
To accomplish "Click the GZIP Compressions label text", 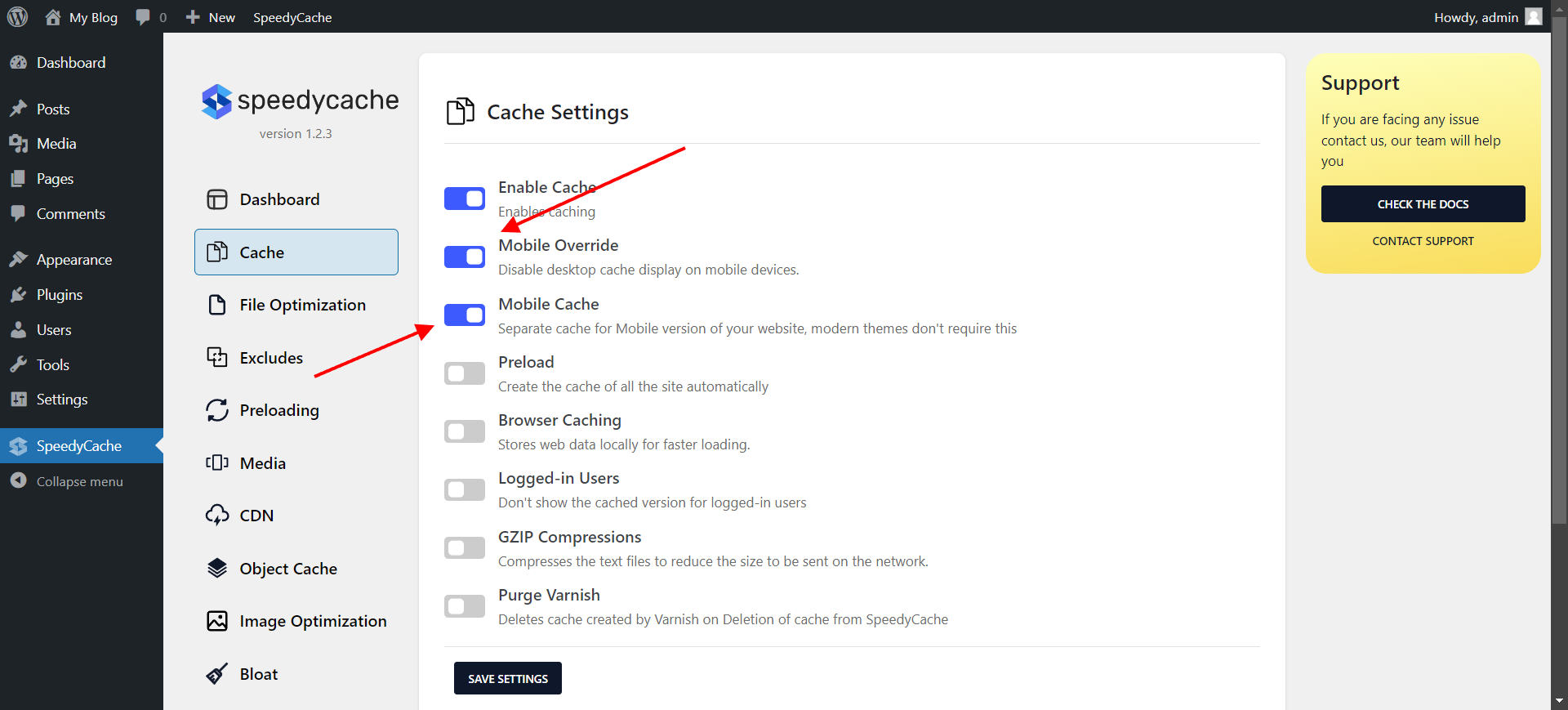I will (x=570, y=537).
